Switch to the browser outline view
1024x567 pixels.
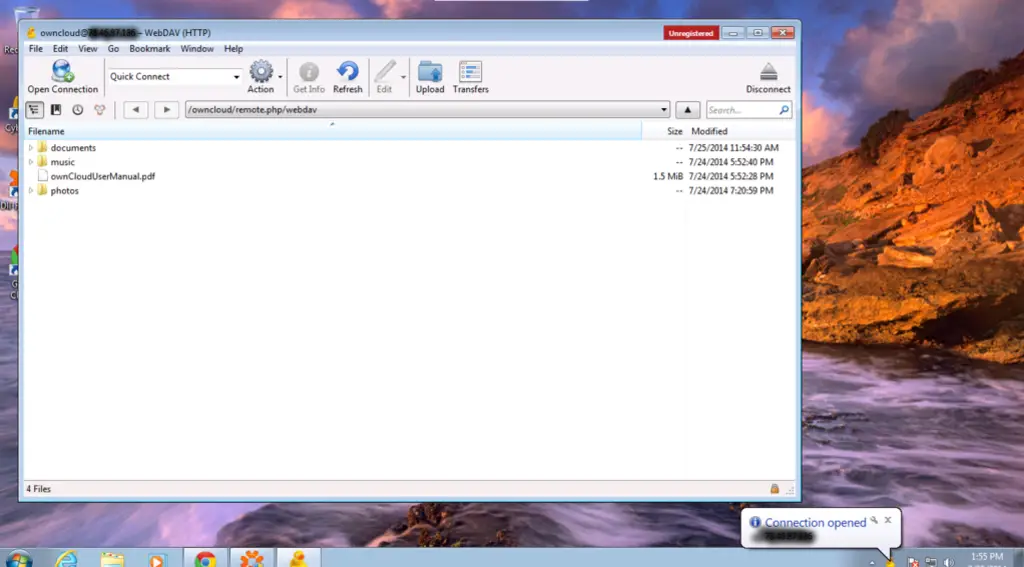[35, 110]
